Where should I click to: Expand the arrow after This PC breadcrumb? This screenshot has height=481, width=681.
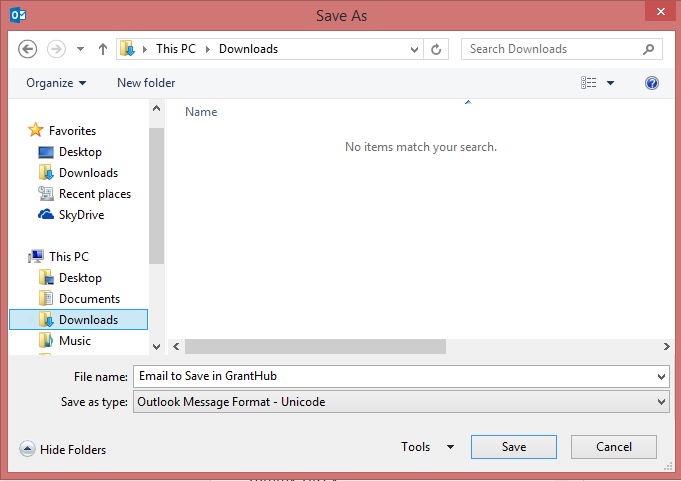point(208,49)
